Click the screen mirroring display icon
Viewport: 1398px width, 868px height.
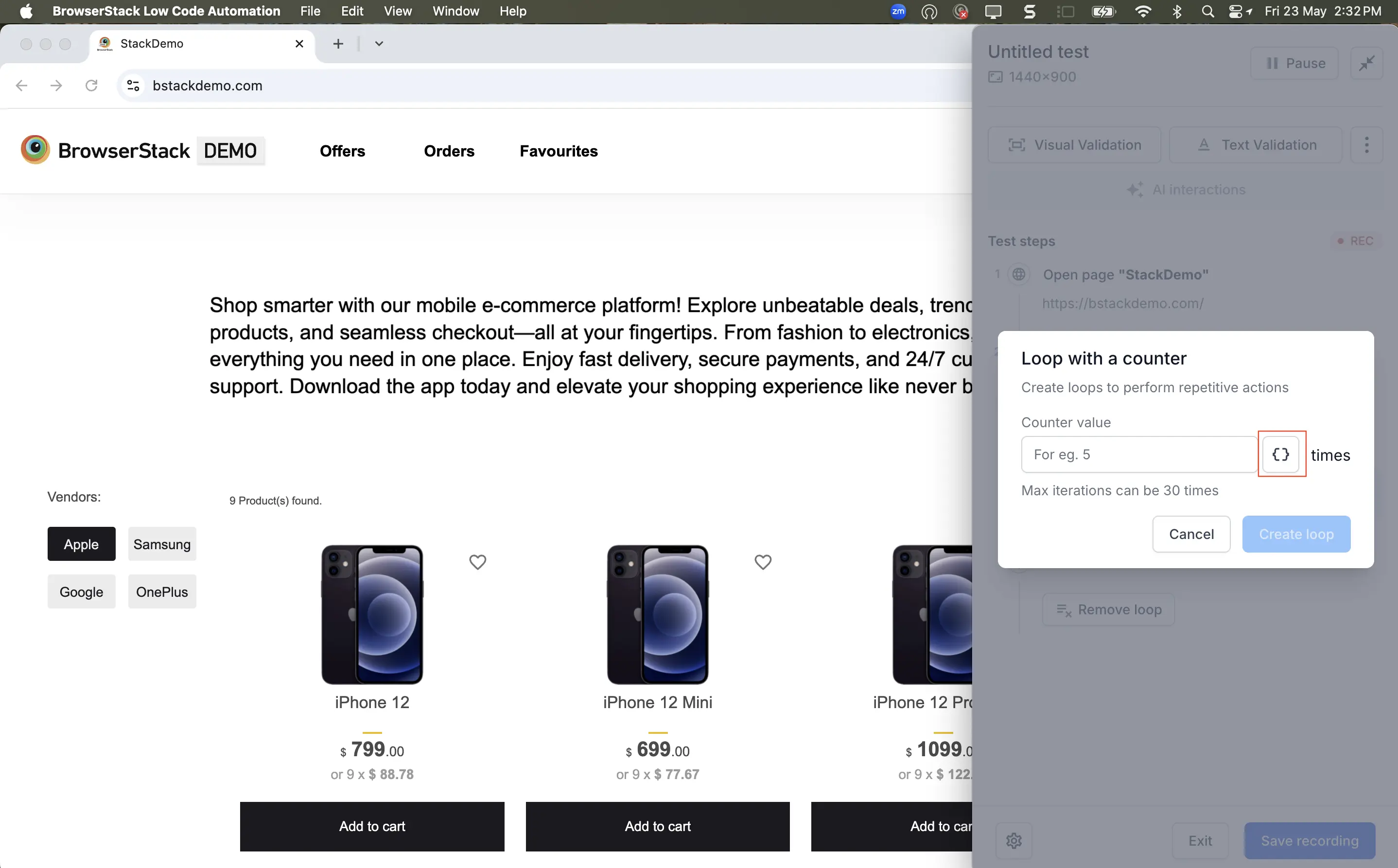pyautogui.click(x=993, y=11)
